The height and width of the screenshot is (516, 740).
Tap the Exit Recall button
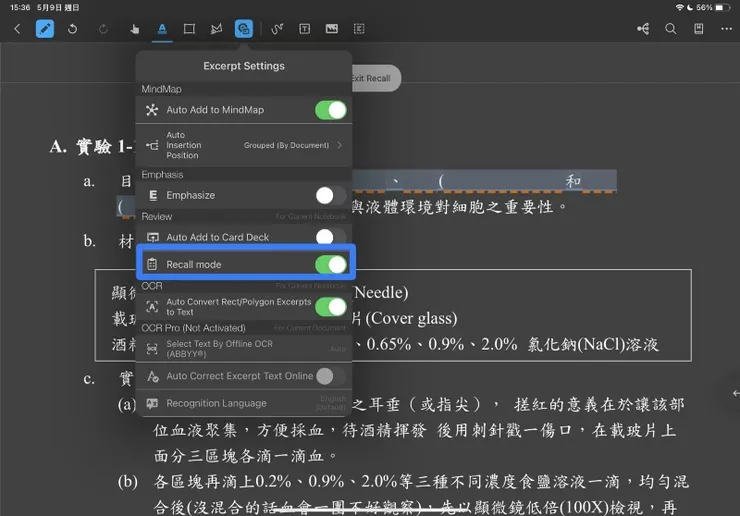(x=376, y=78)
